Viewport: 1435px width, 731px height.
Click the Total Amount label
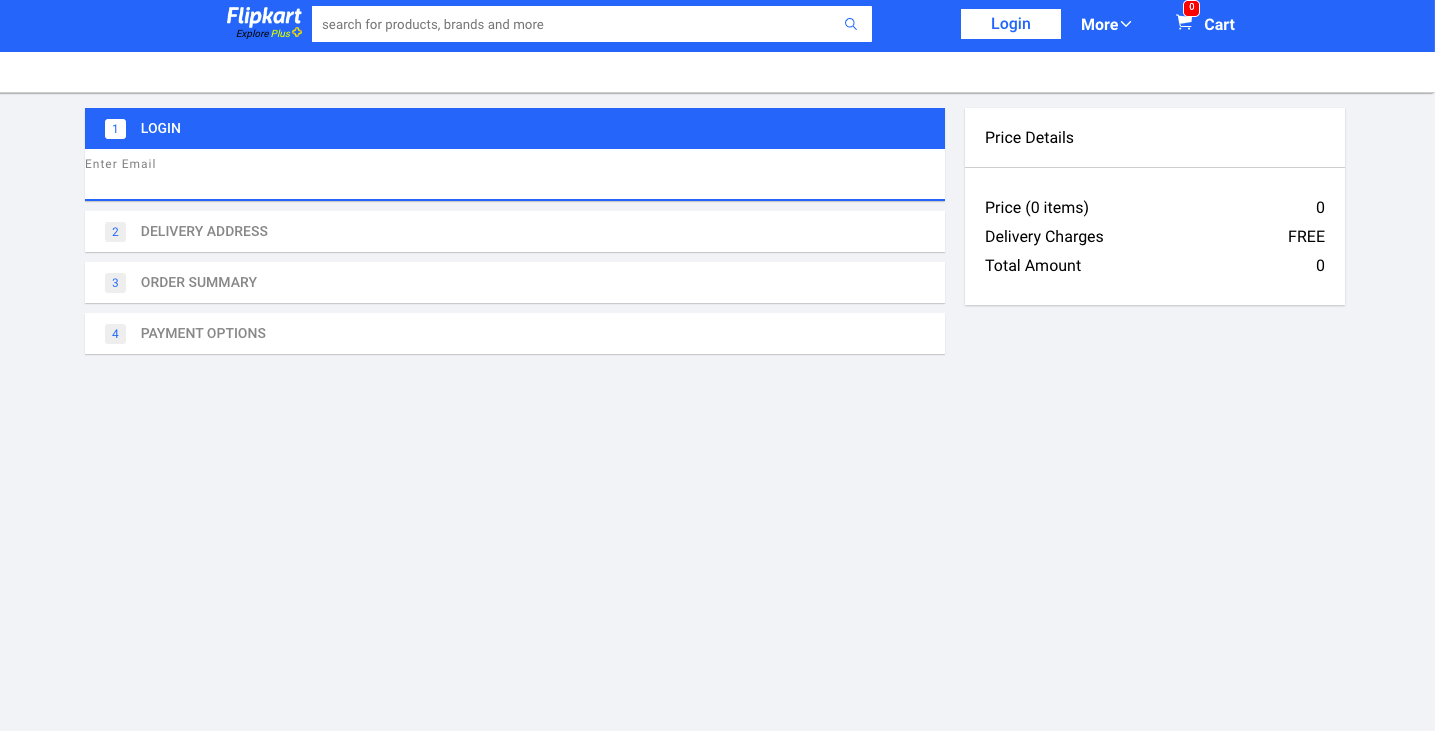[x=1033, y=266]
